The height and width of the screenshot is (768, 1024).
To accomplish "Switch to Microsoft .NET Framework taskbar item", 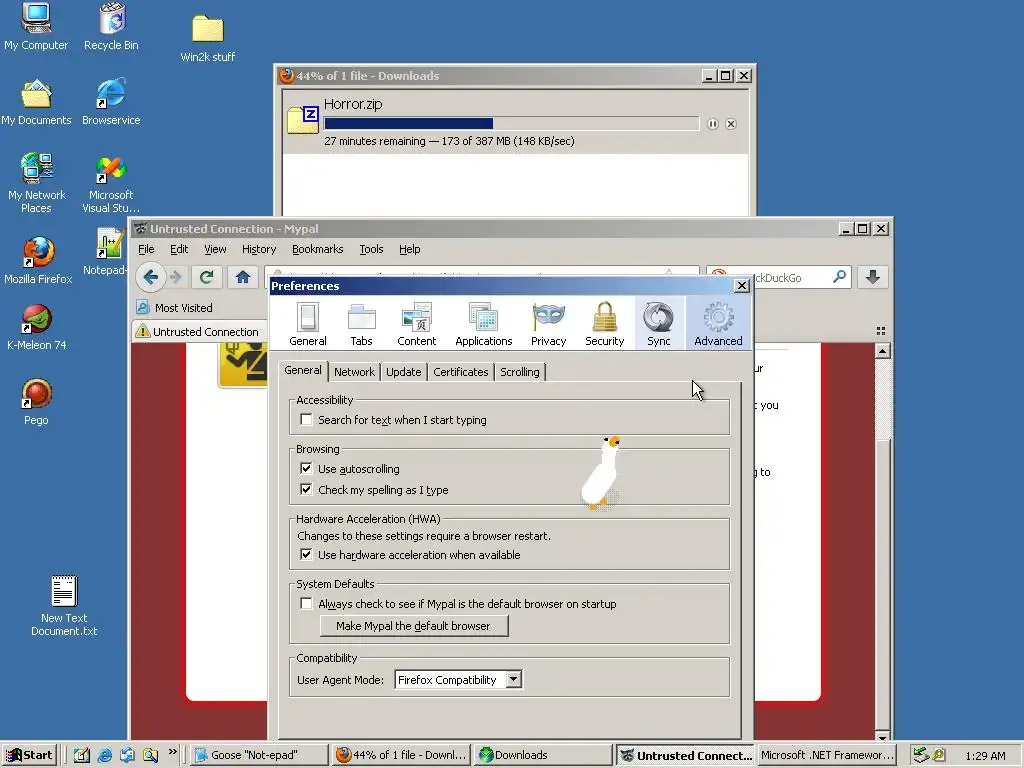I will coord(827,755).
